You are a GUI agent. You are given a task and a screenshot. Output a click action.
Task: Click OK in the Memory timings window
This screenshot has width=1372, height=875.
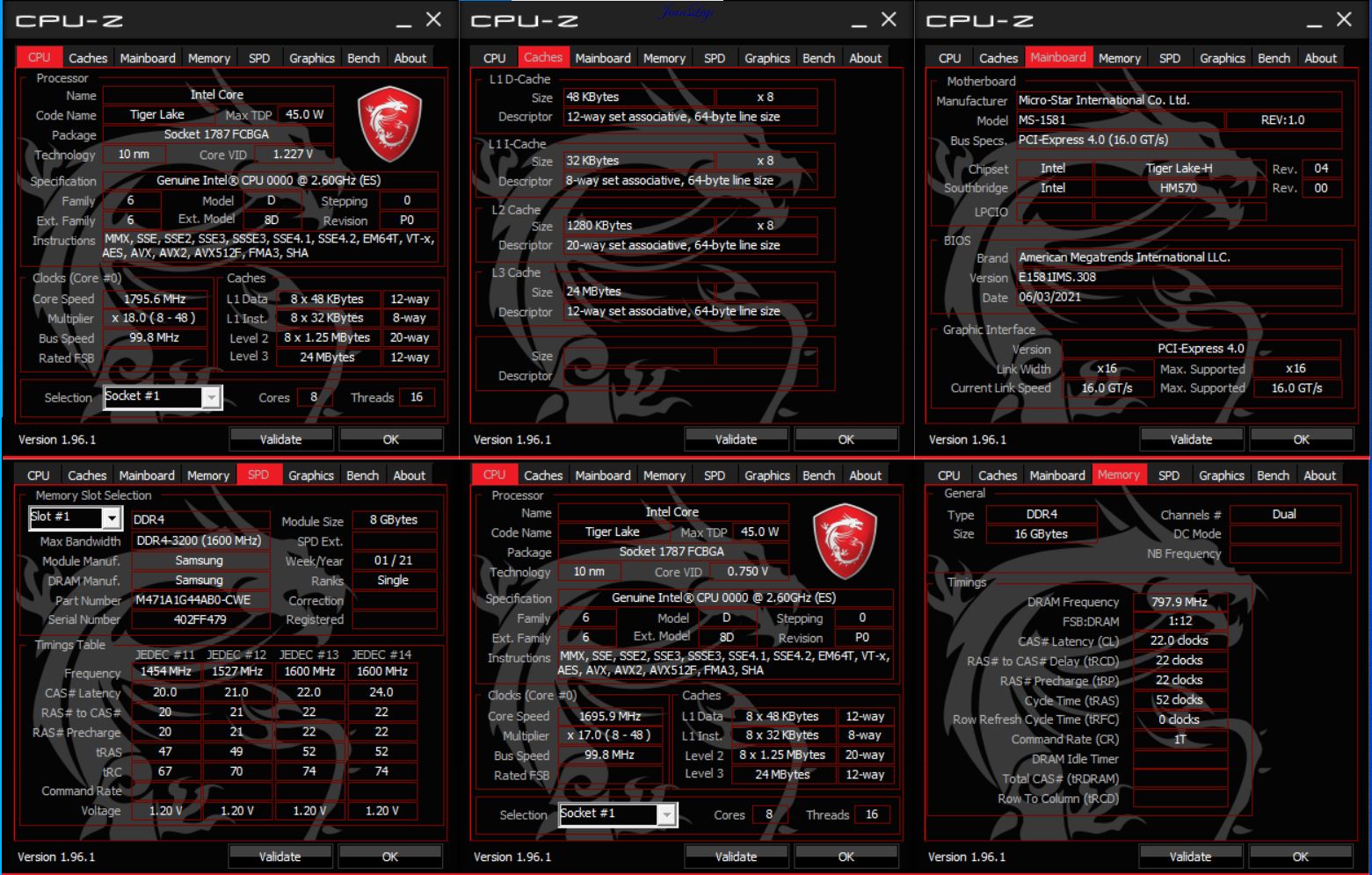[1301, 857]
